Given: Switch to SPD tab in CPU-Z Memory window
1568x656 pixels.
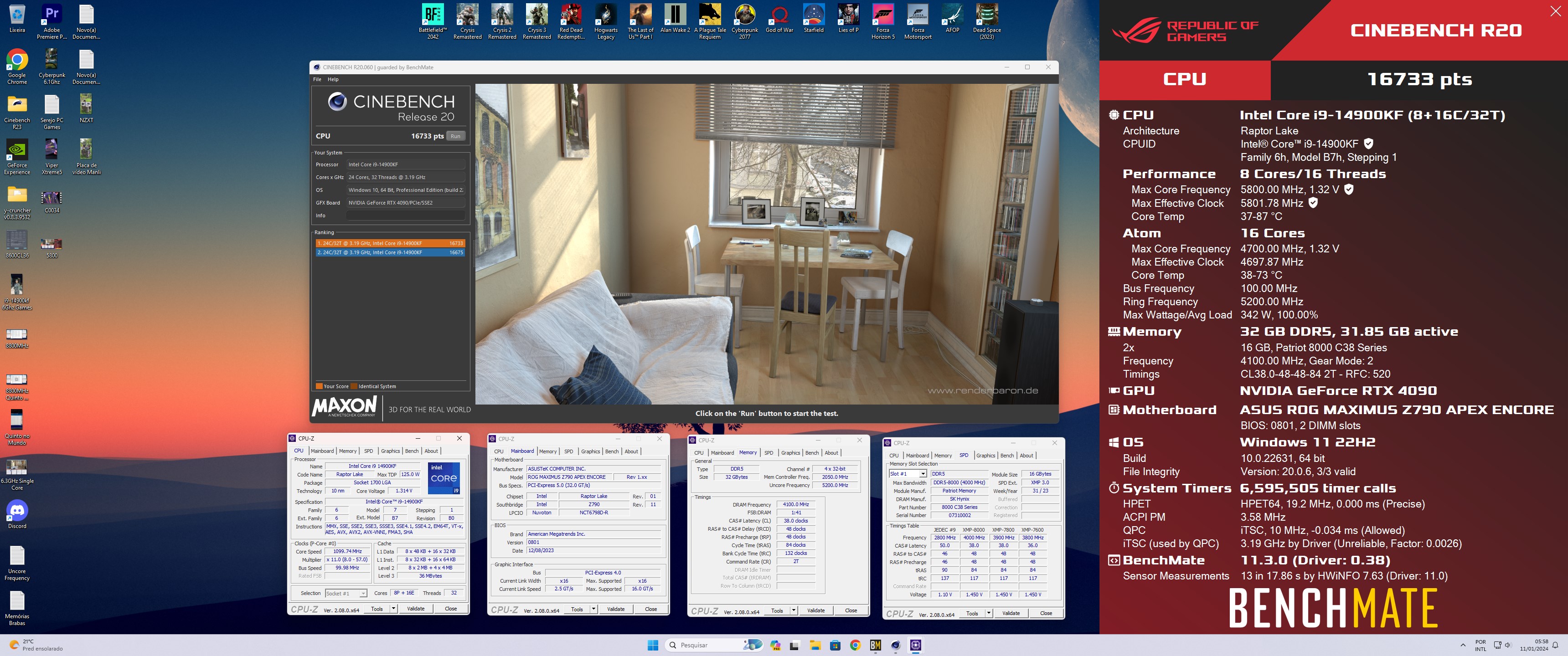Looking at the screenshot, I should 769,453.
